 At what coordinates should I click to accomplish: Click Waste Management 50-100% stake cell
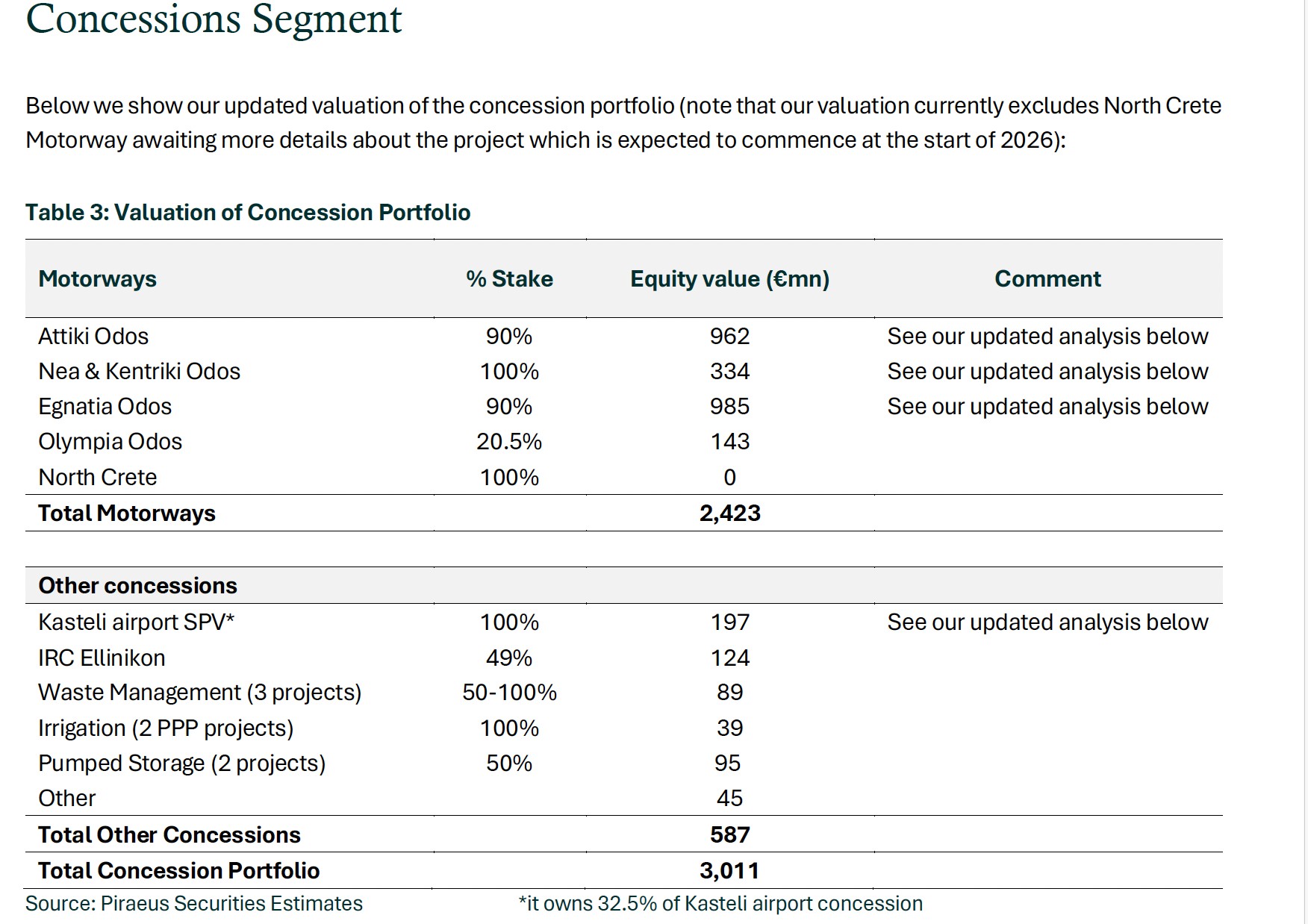tap(509, 693)
